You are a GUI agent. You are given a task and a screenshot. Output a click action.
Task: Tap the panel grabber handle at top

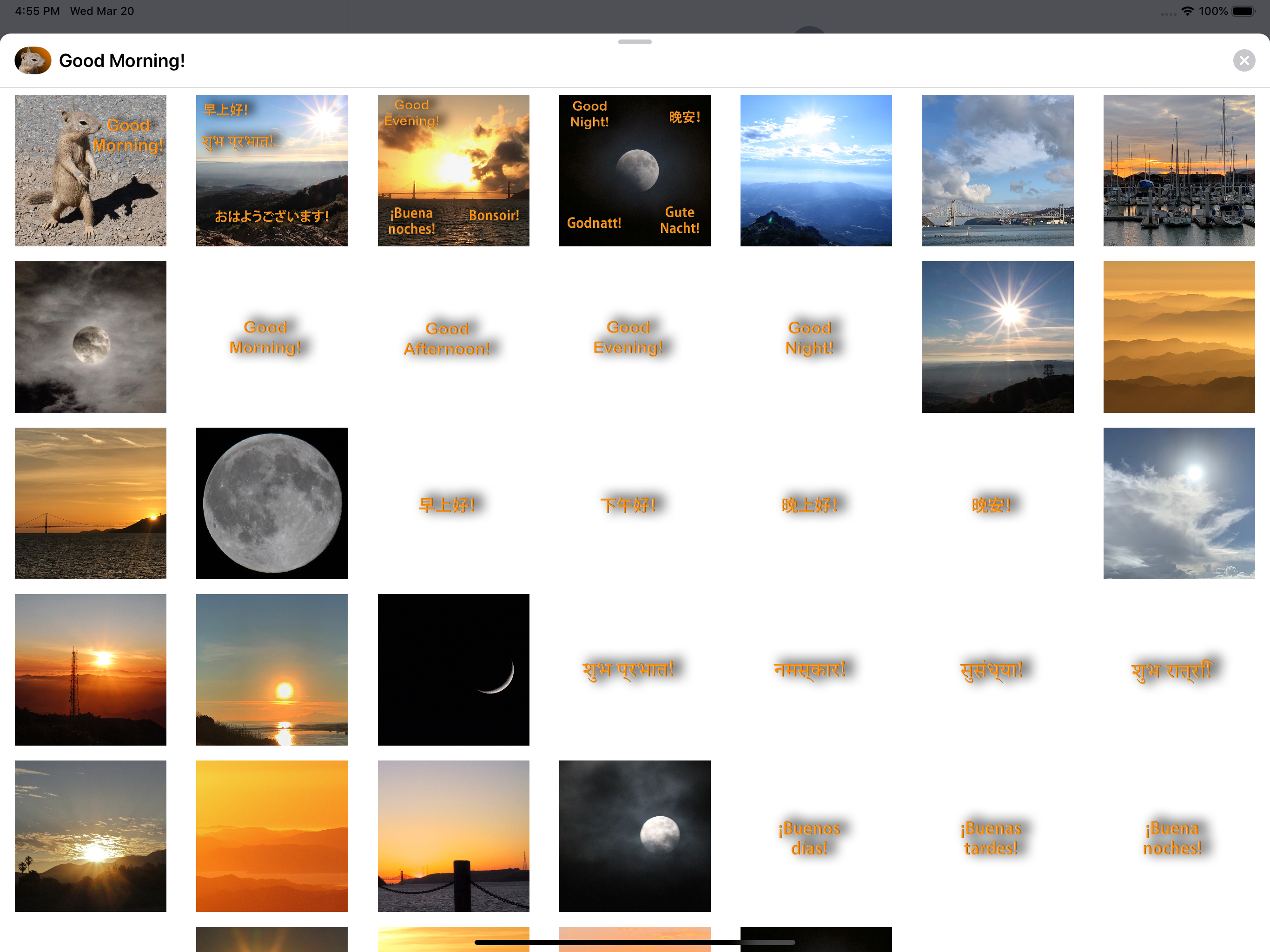click(635, 41)
